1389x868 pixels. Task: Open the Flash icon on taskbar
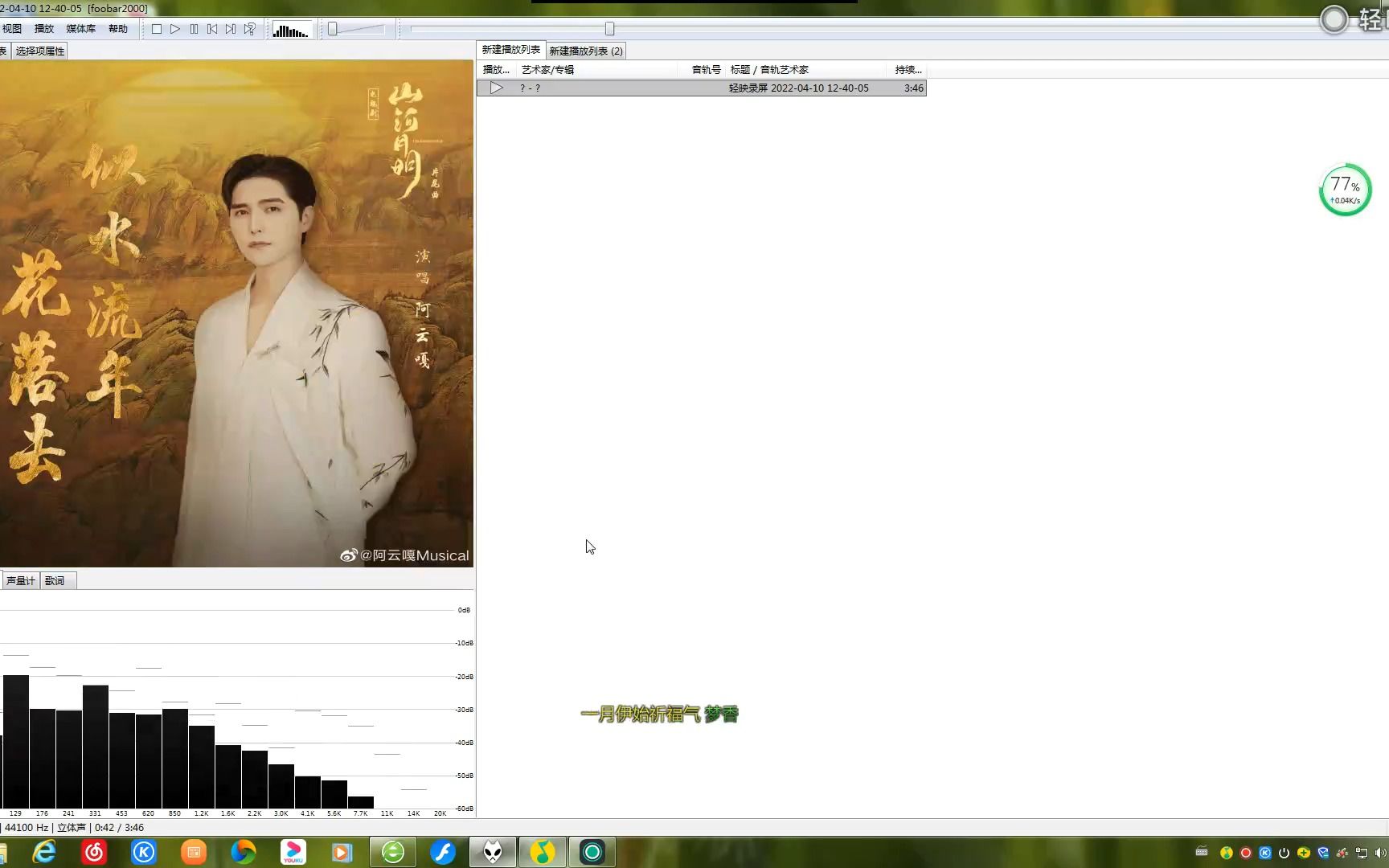[x=443, y=852]
